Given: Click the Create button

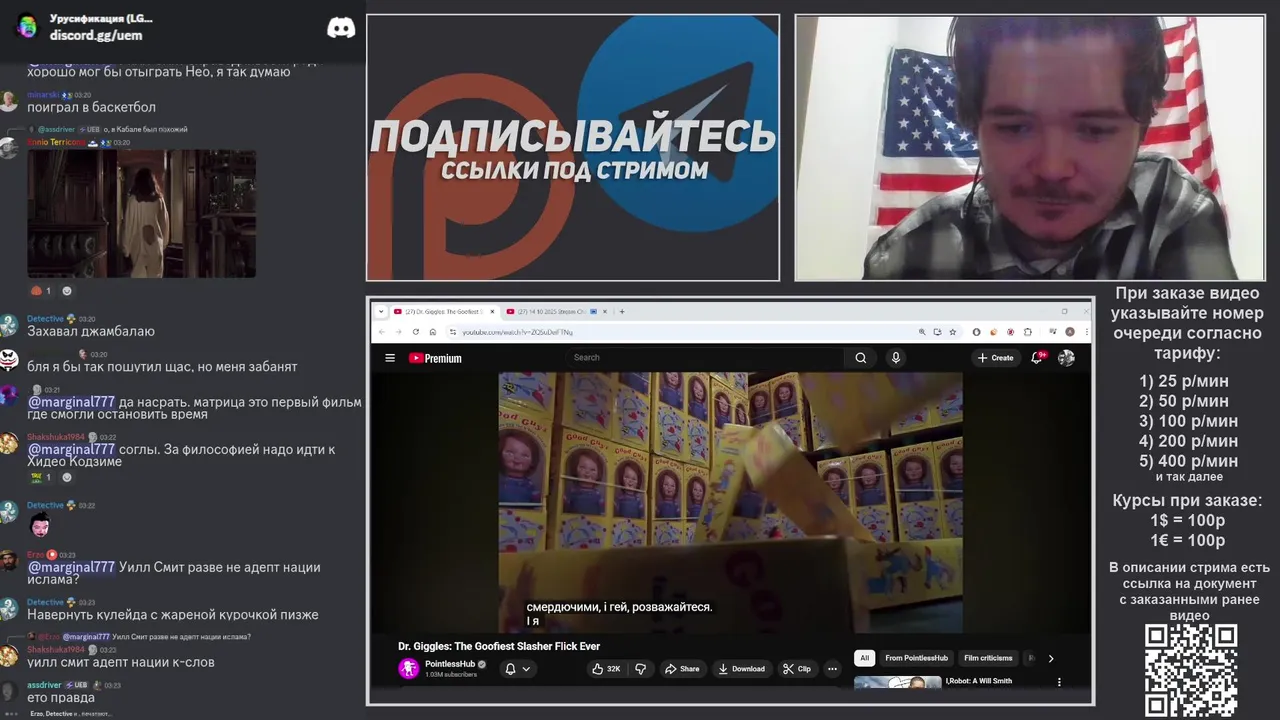Looking at the screenshot, I should click(996, 358).
